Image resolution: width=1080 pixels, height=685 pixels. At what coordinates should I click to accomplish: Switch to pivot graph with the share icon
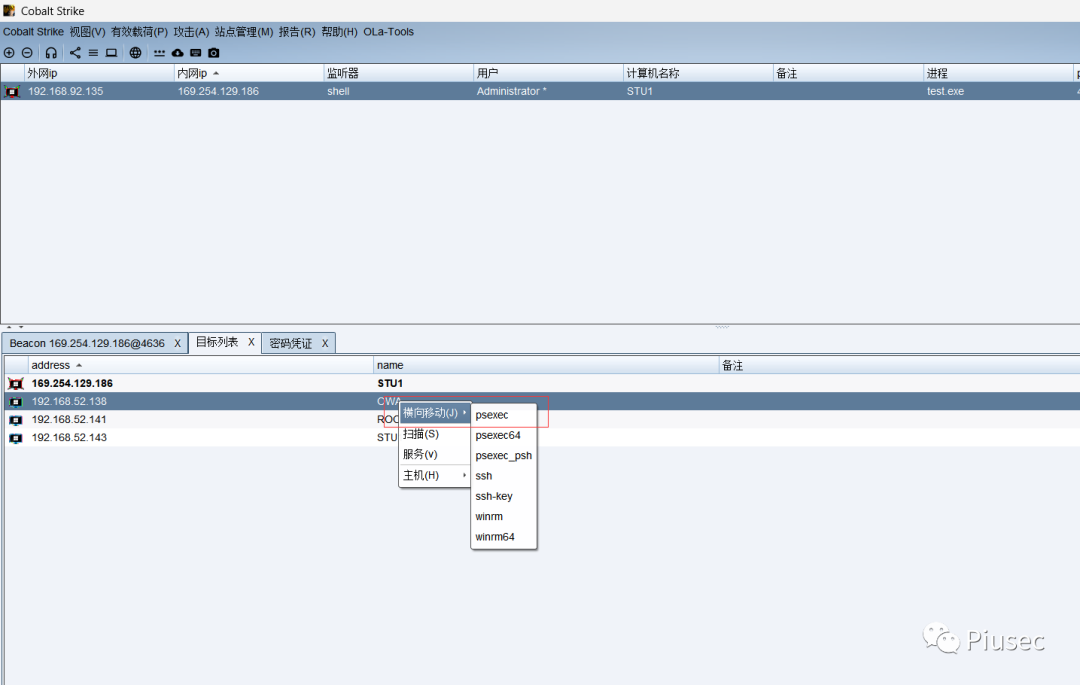coord(75,52)
